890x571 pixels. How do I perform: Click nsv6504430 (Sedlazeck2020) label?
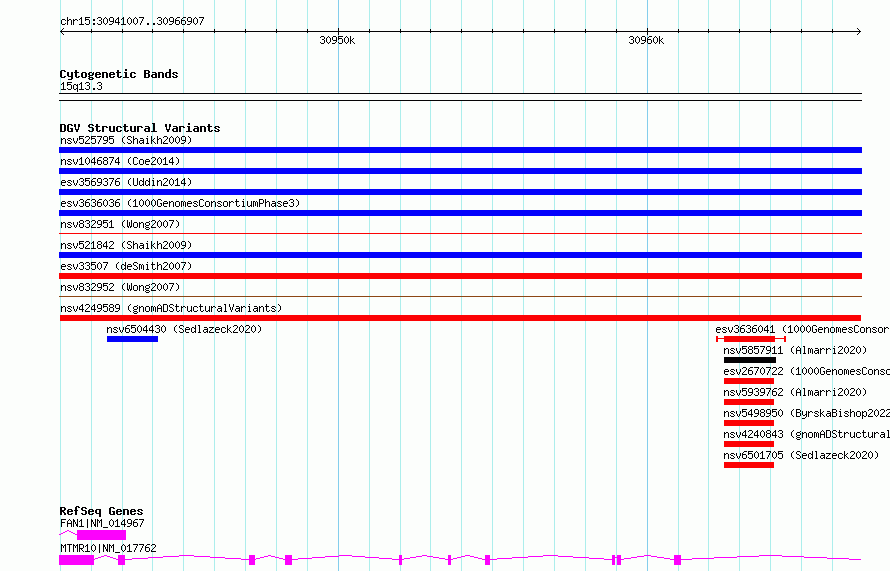(184, 329)
